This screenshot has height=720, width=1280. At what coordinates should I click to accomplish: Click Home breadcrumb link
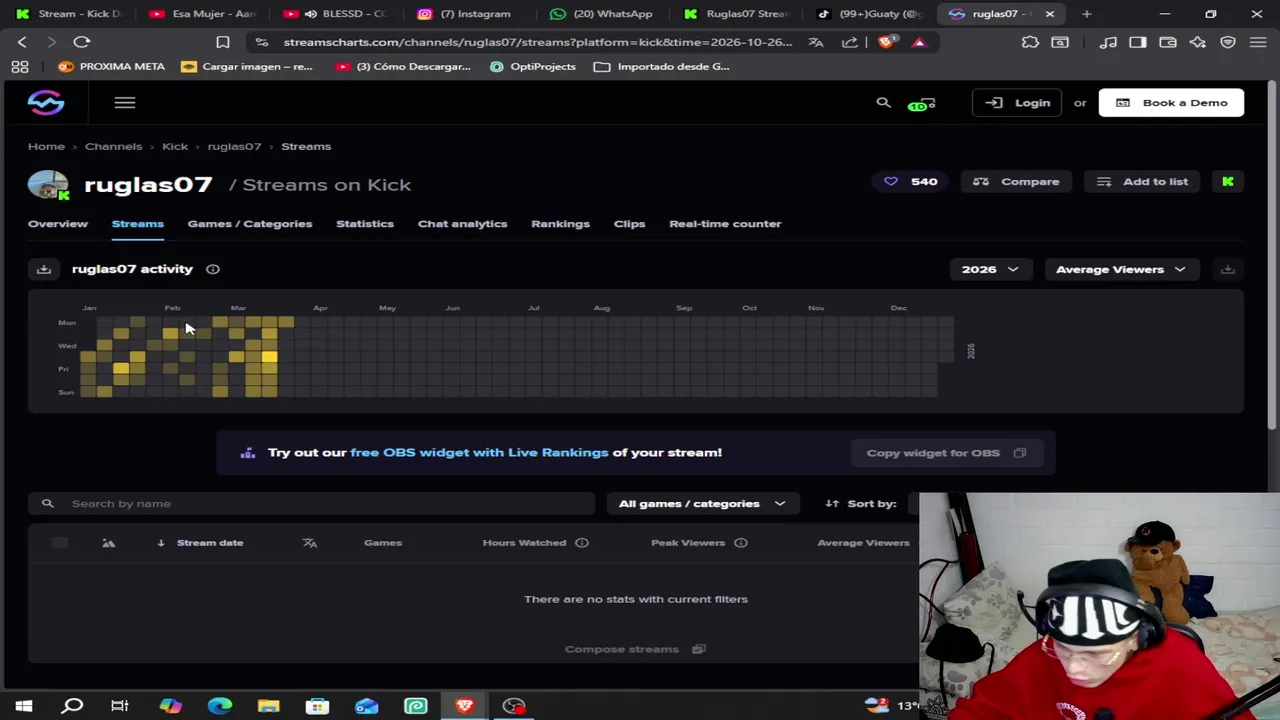tap(46, 146)
